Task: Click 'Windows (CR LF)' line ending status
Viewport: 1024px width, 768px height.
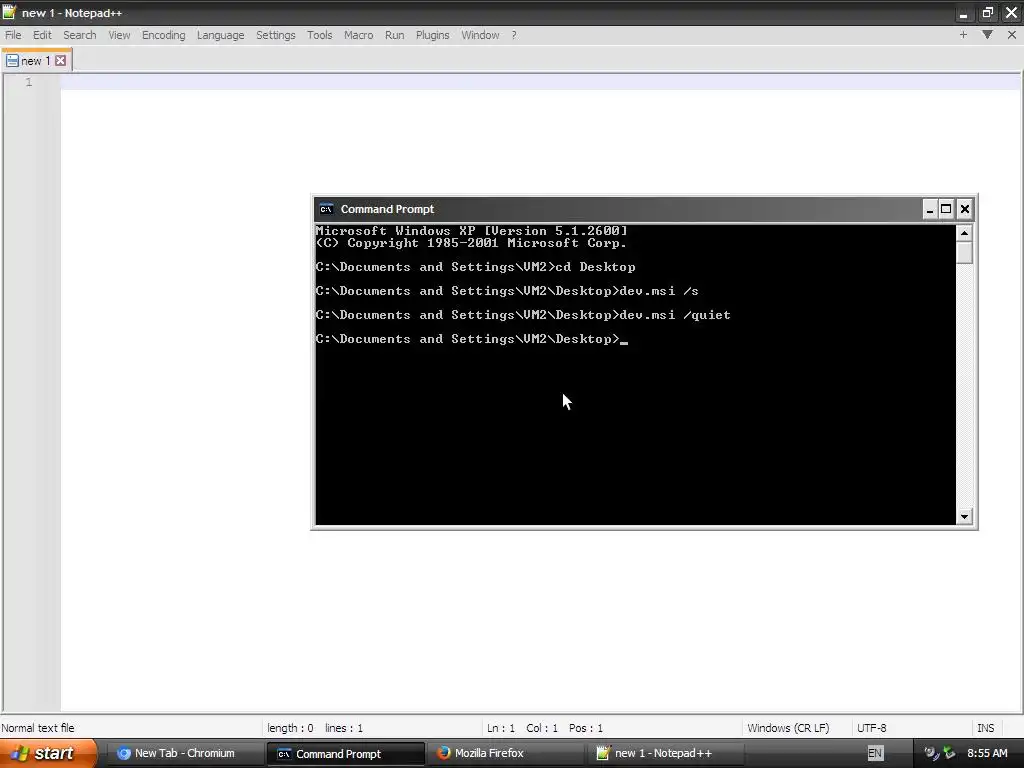Action: (x=788, y=728)
